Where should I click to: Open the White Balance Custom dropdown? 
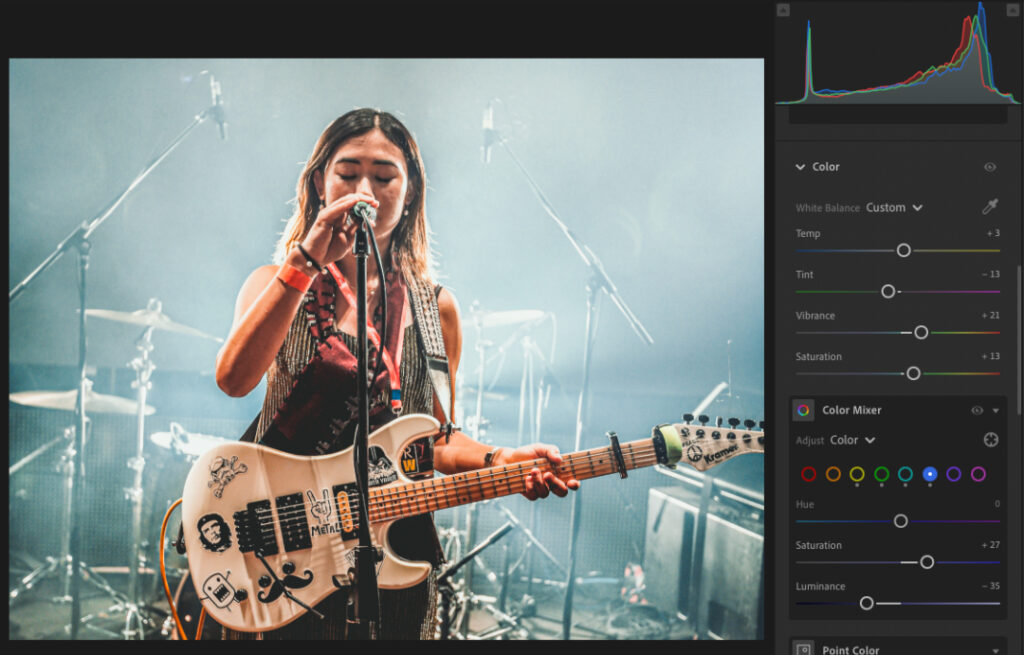894,207
